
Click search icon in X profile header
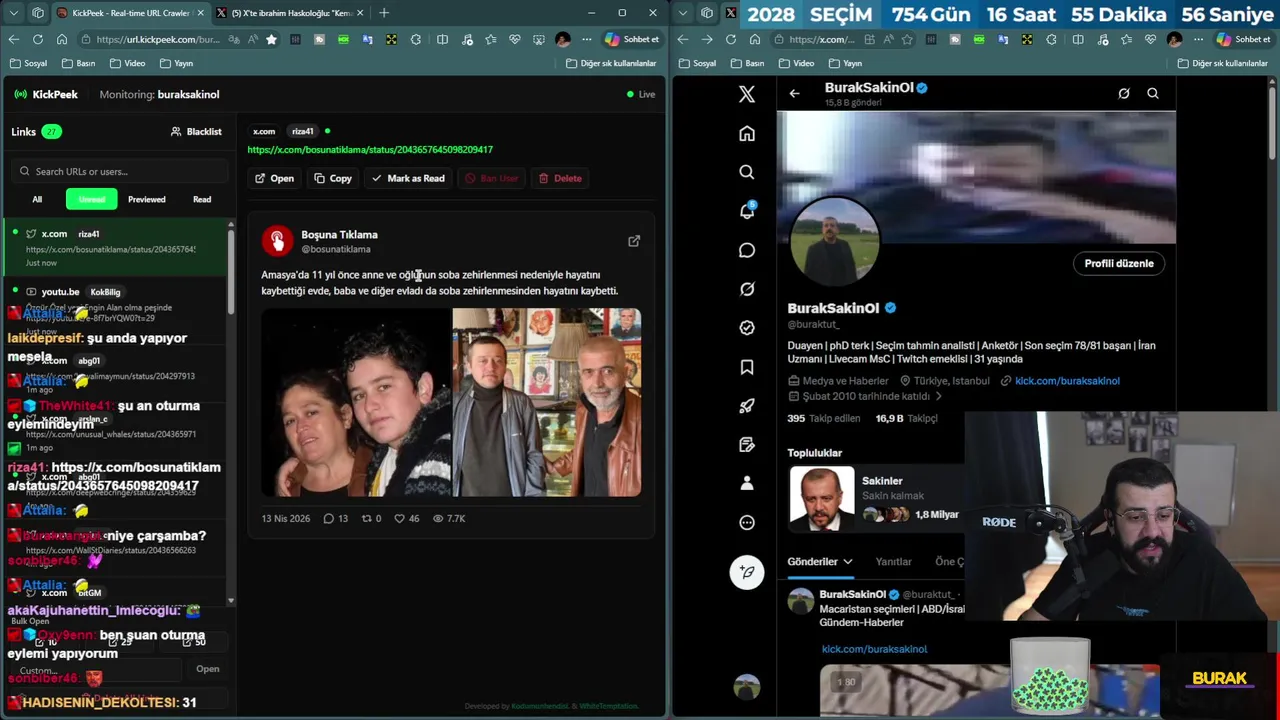pyautogui.click(x=1153, y=93)
